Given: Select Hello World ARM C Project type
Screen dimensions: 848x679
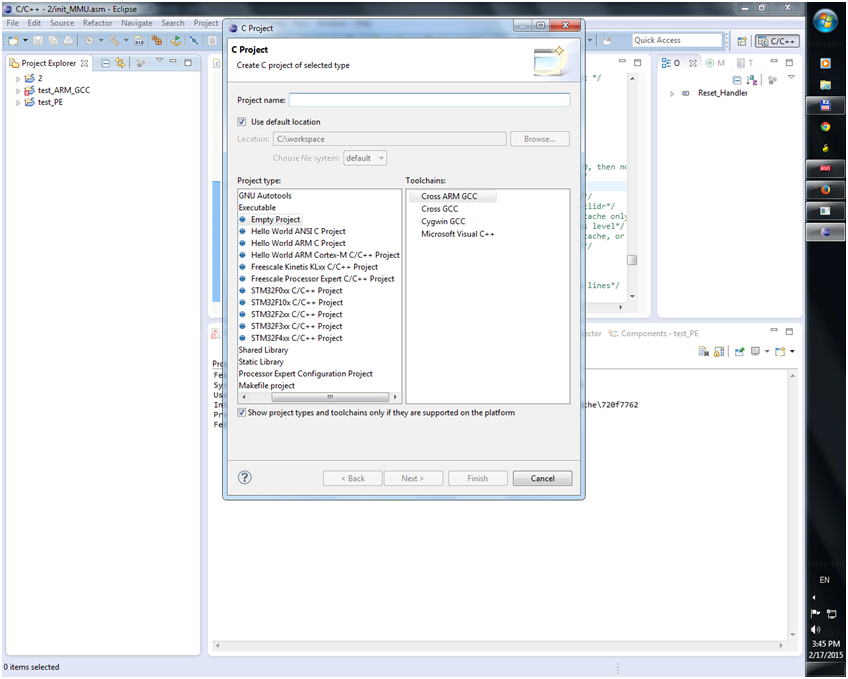Looking at the screenshot, I should [298, 243].
